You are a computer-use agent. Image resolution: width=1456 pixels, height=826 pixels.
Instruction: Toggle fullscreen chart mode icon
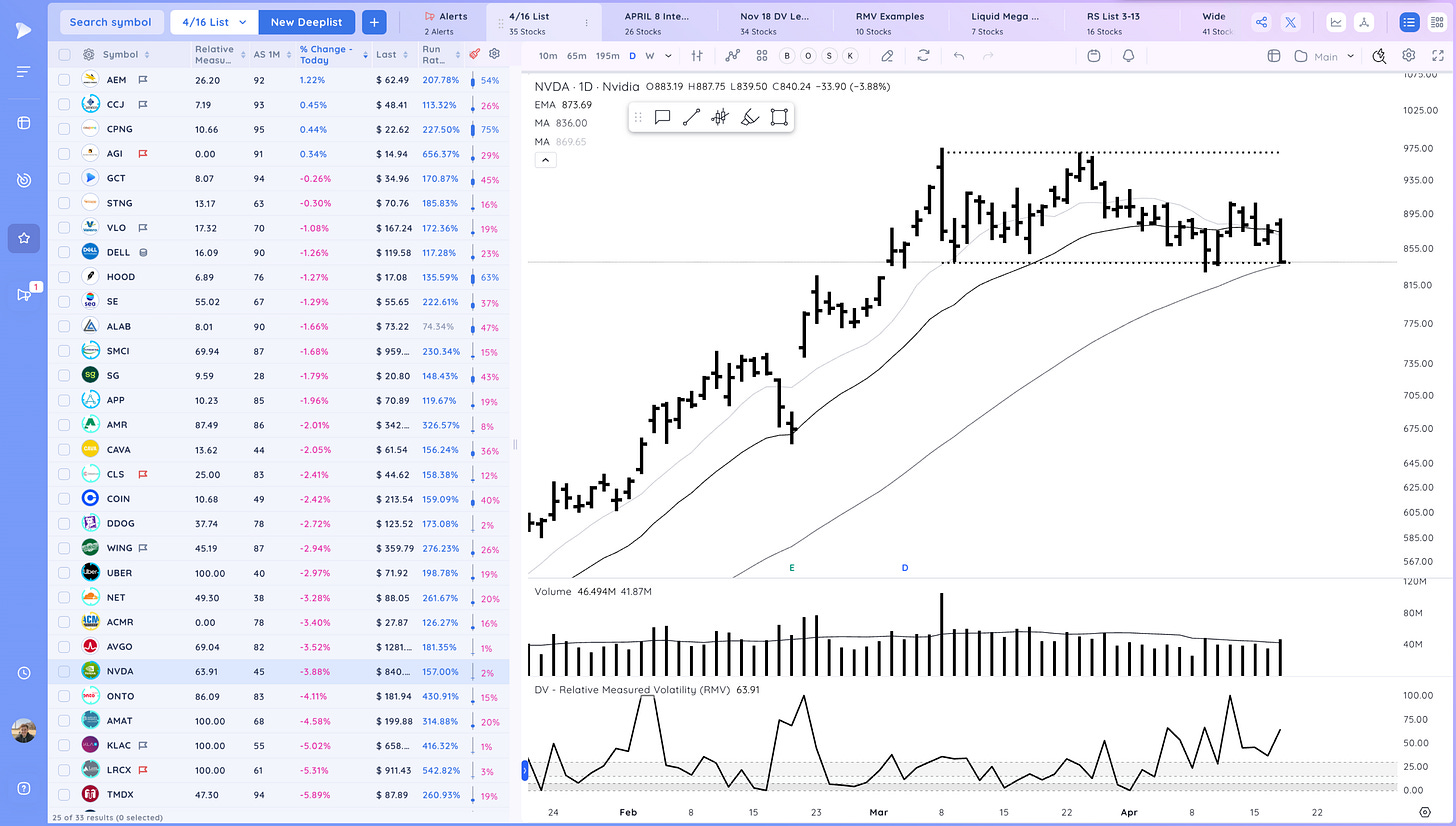tap(1436, 56)
